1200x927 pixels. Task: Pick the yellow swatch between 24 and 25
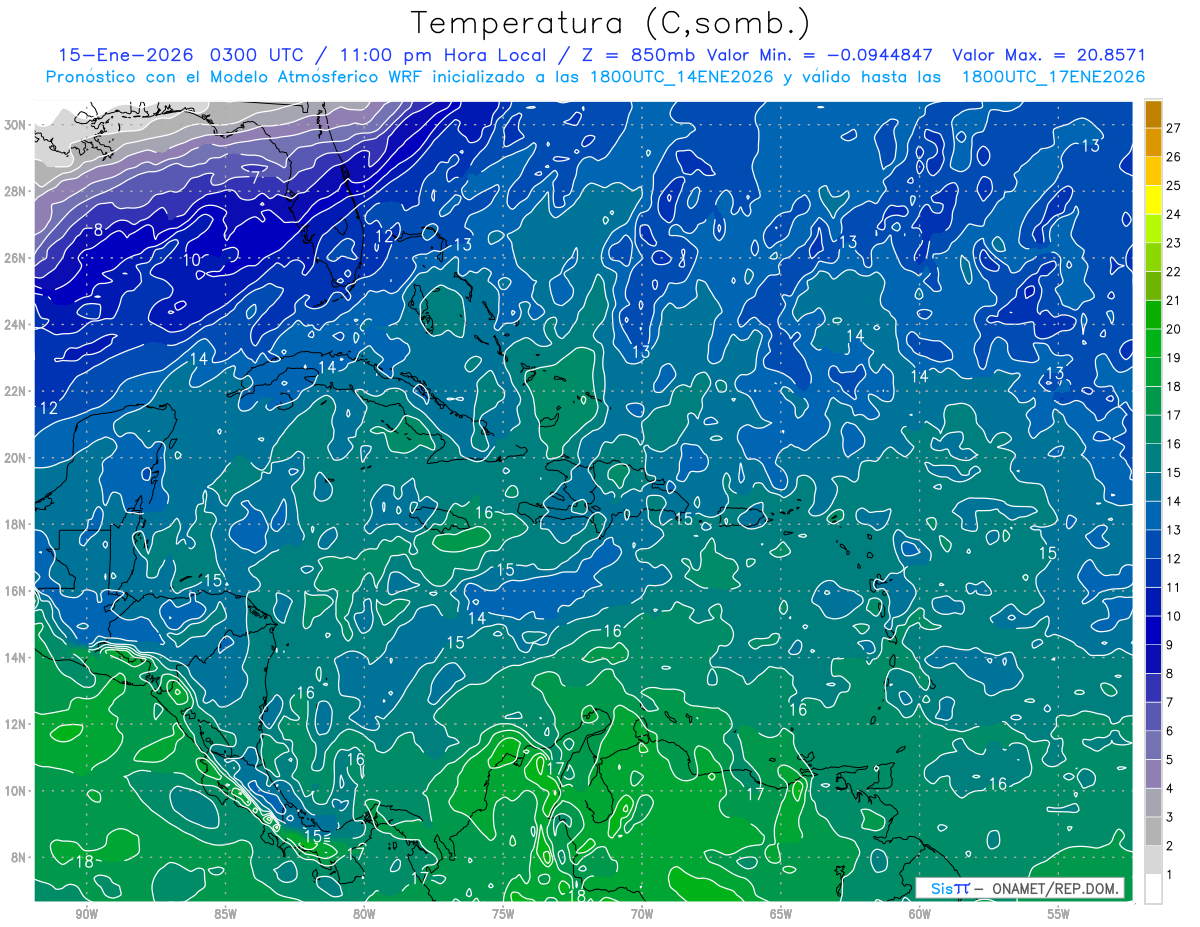point(1153,200)
